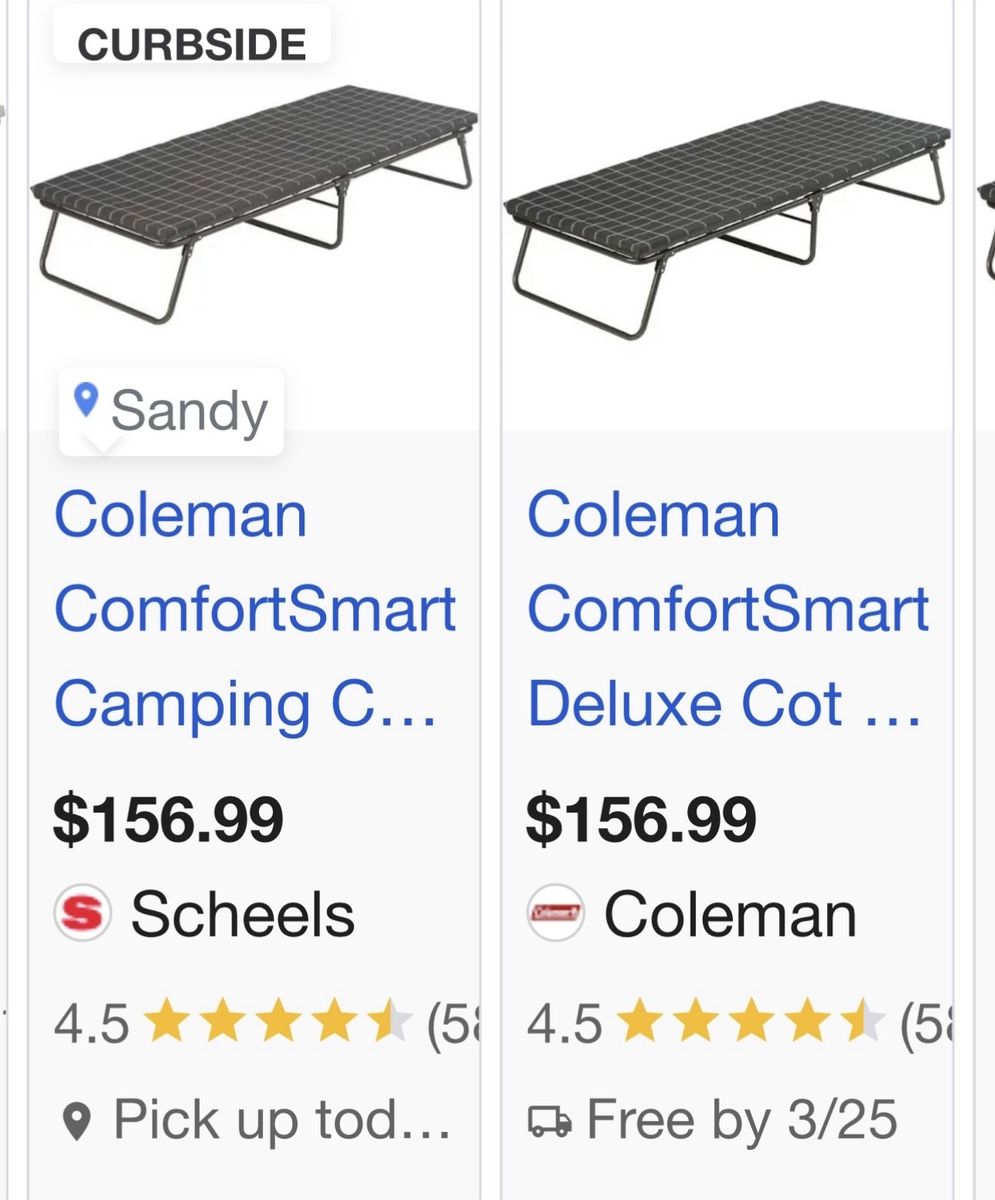Select the Scheels seller name
The width and height of the screenshot is (995, 1200).
tap(243, 914)
